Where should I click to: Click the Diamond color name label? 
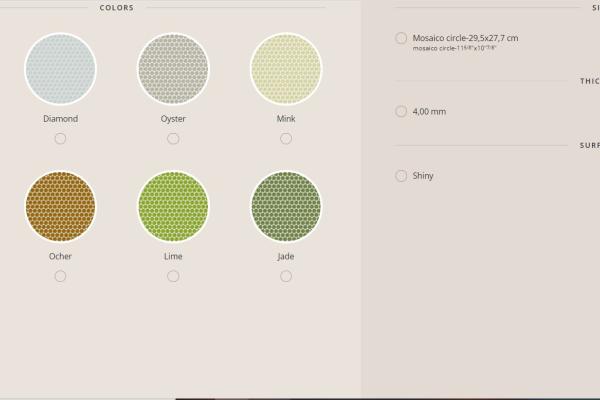click(60, 119)
